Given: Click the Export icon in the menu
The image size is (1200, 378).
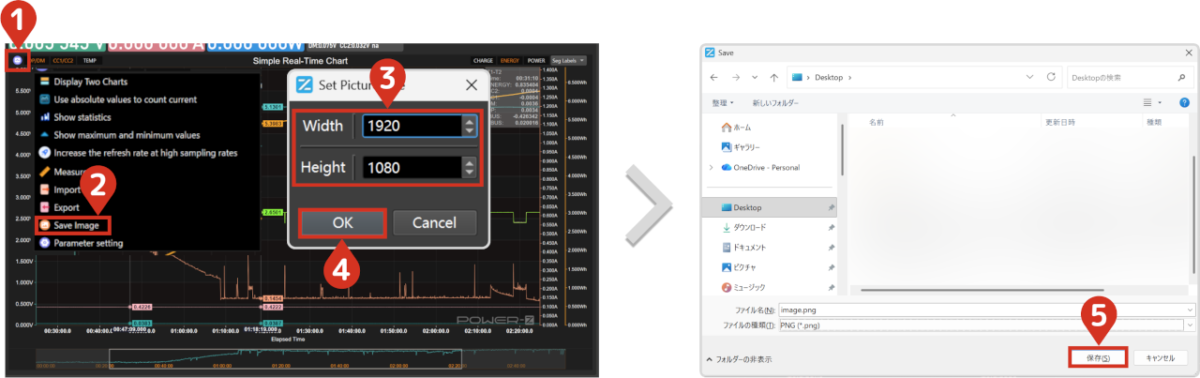Looking at the screenshot, I should (x=44, y=207).
